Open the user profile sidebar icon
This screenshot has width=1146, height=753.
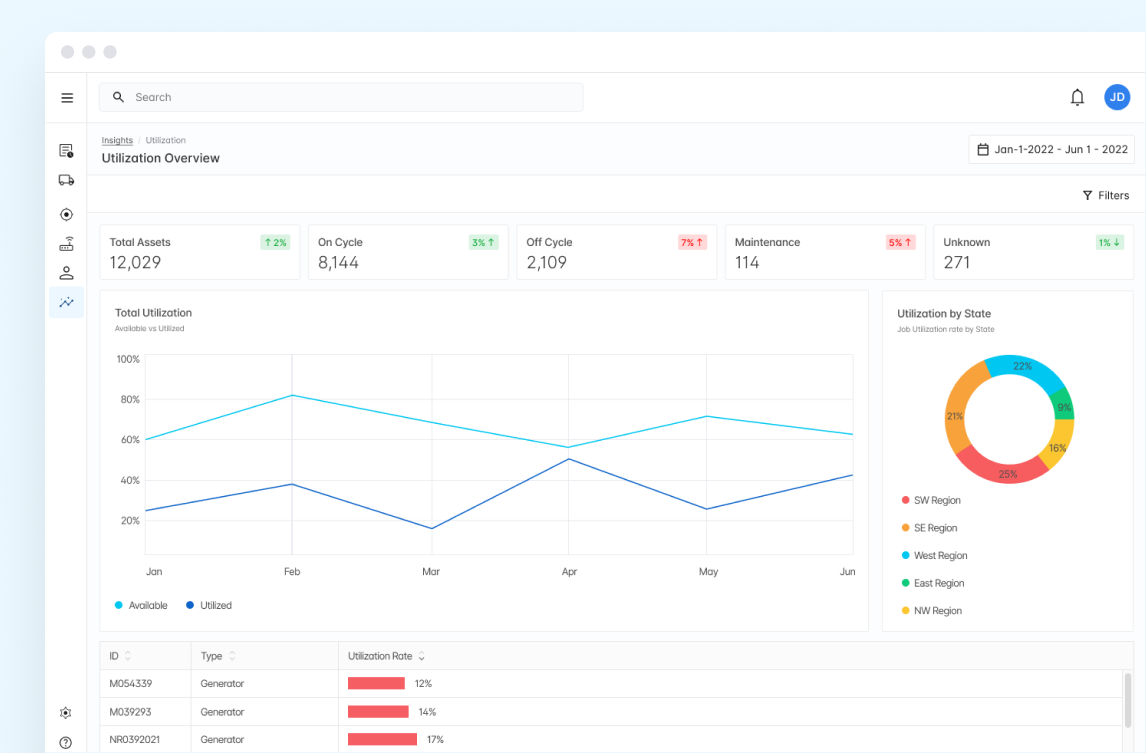pyautogui.click(x=66, y=273)
